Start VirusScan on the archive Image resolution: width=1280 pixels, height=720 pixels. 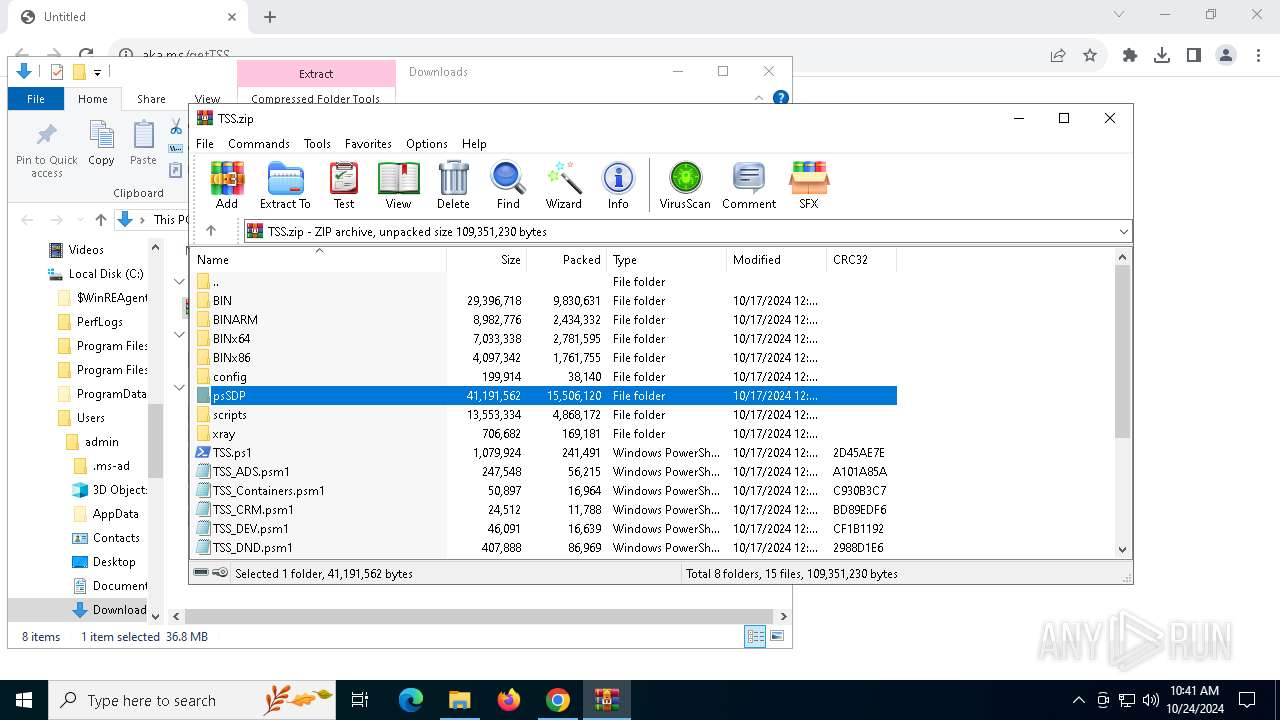[685, 186]
